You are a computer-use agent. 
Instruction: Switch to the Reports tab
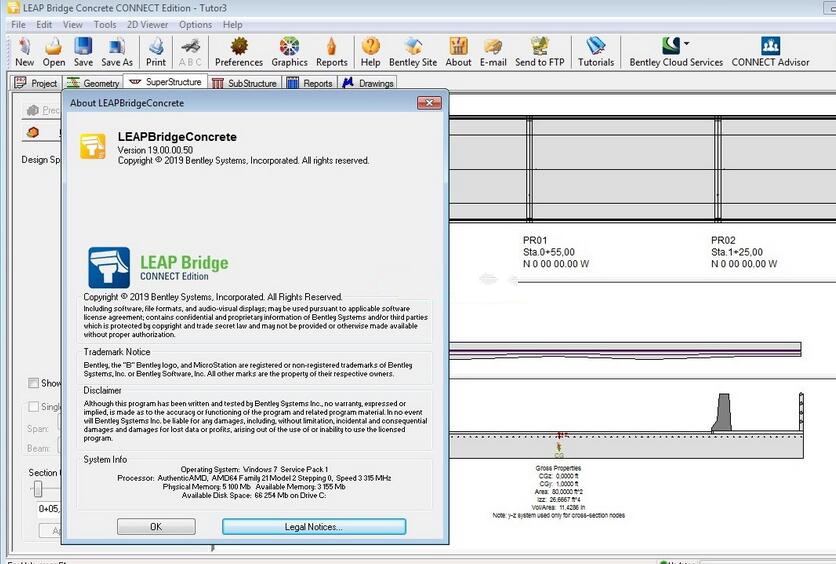tap(310, 83)
